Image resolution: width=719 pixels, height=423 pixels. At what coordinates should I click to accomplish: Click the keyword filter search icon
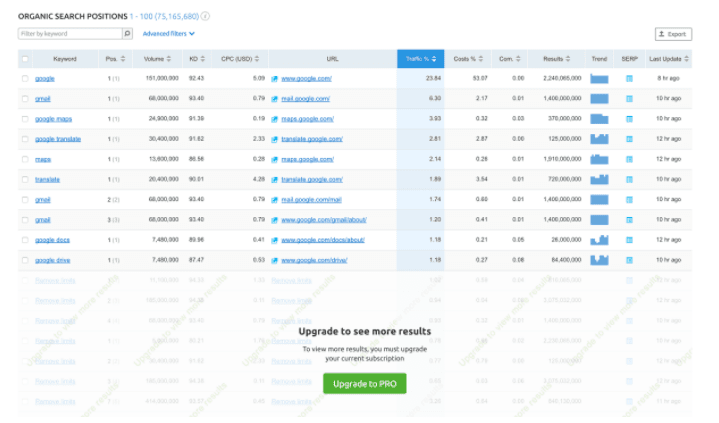tap(127, 33)
